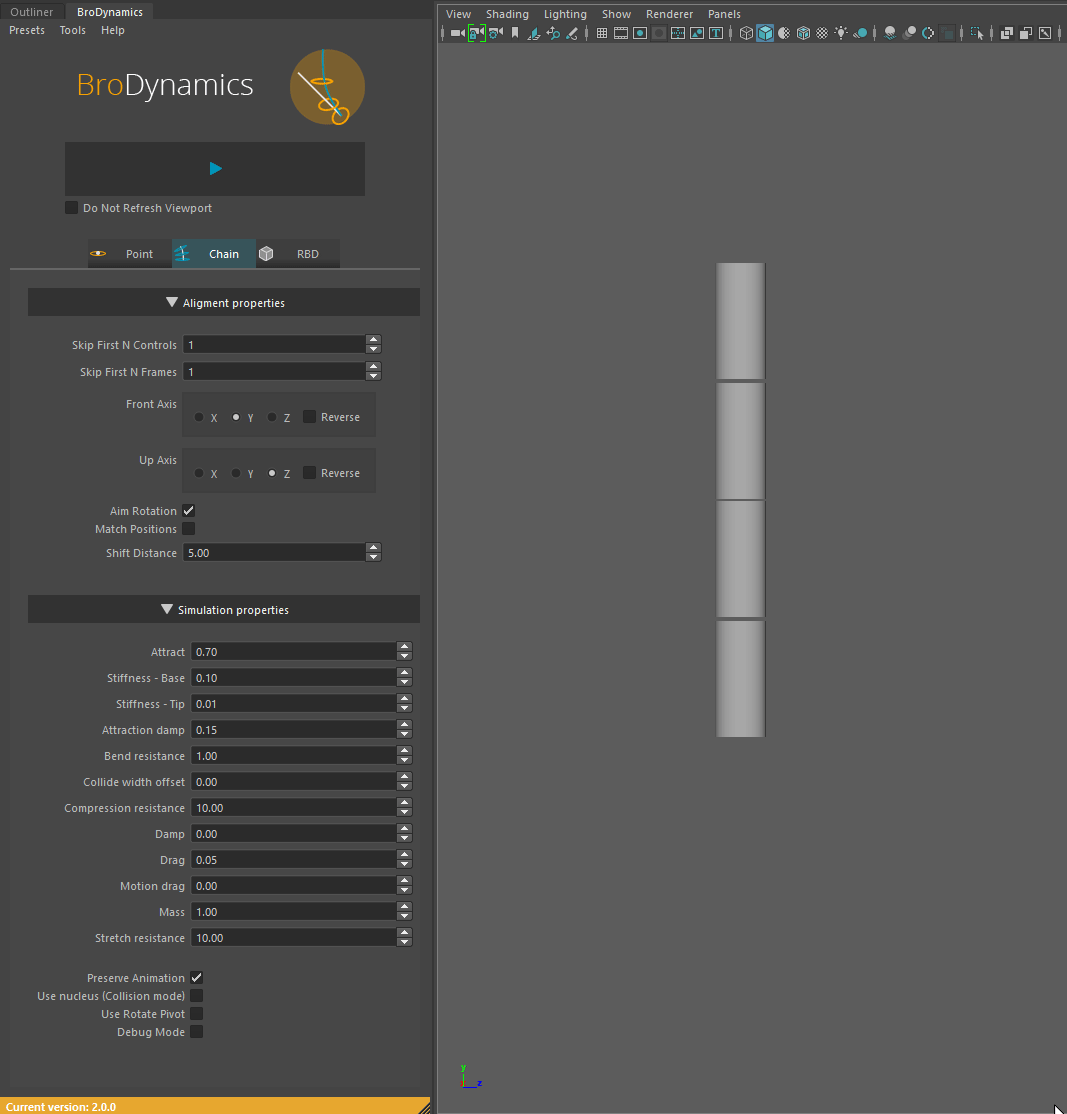Toggle the viewport Grid icon

click(602, 33)
